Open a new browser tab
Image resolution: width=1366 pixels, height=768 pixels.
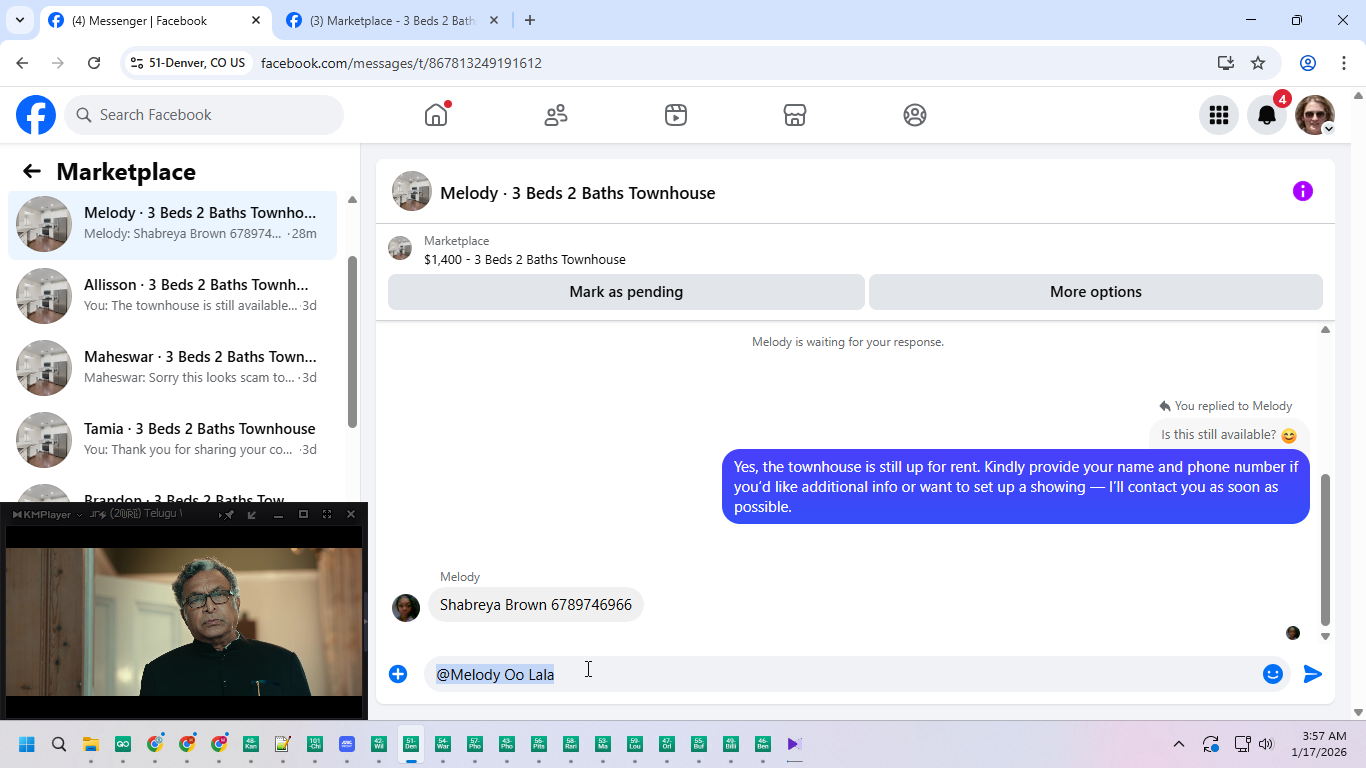(530, 20)
